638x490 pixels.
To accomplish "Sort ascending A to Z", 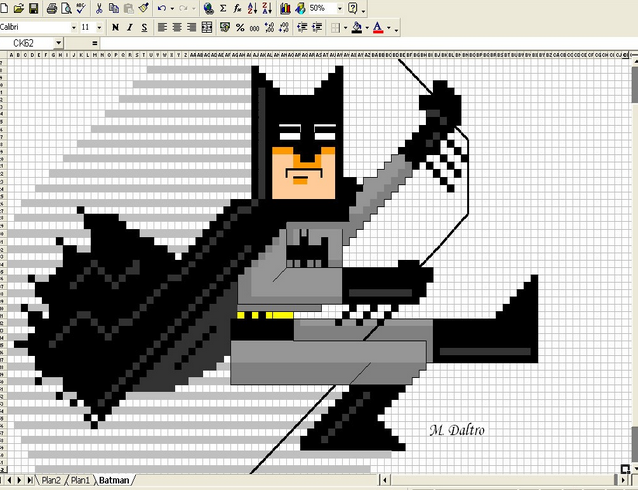I will point(252,8).
